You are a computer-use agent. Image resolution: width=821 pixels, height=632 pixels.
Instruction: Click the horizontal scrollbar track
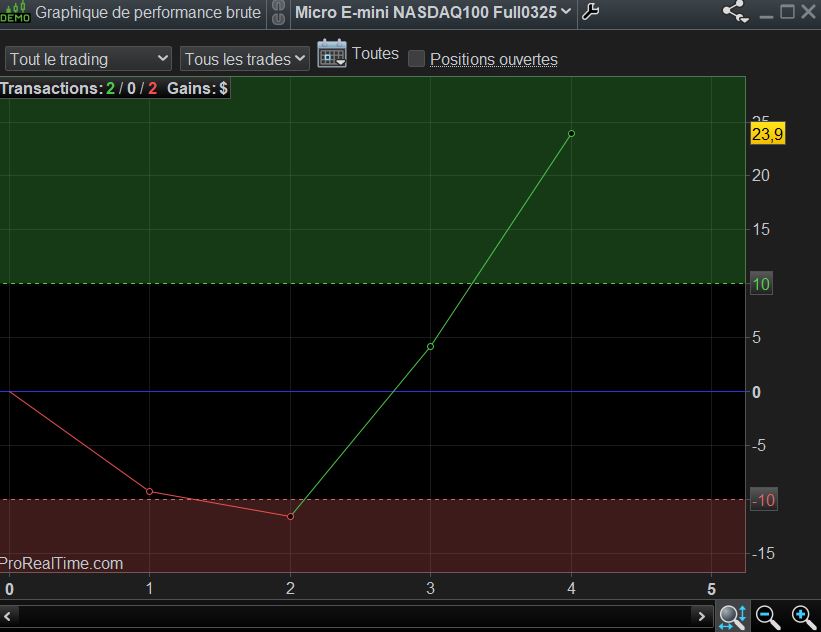coord(355,616)
